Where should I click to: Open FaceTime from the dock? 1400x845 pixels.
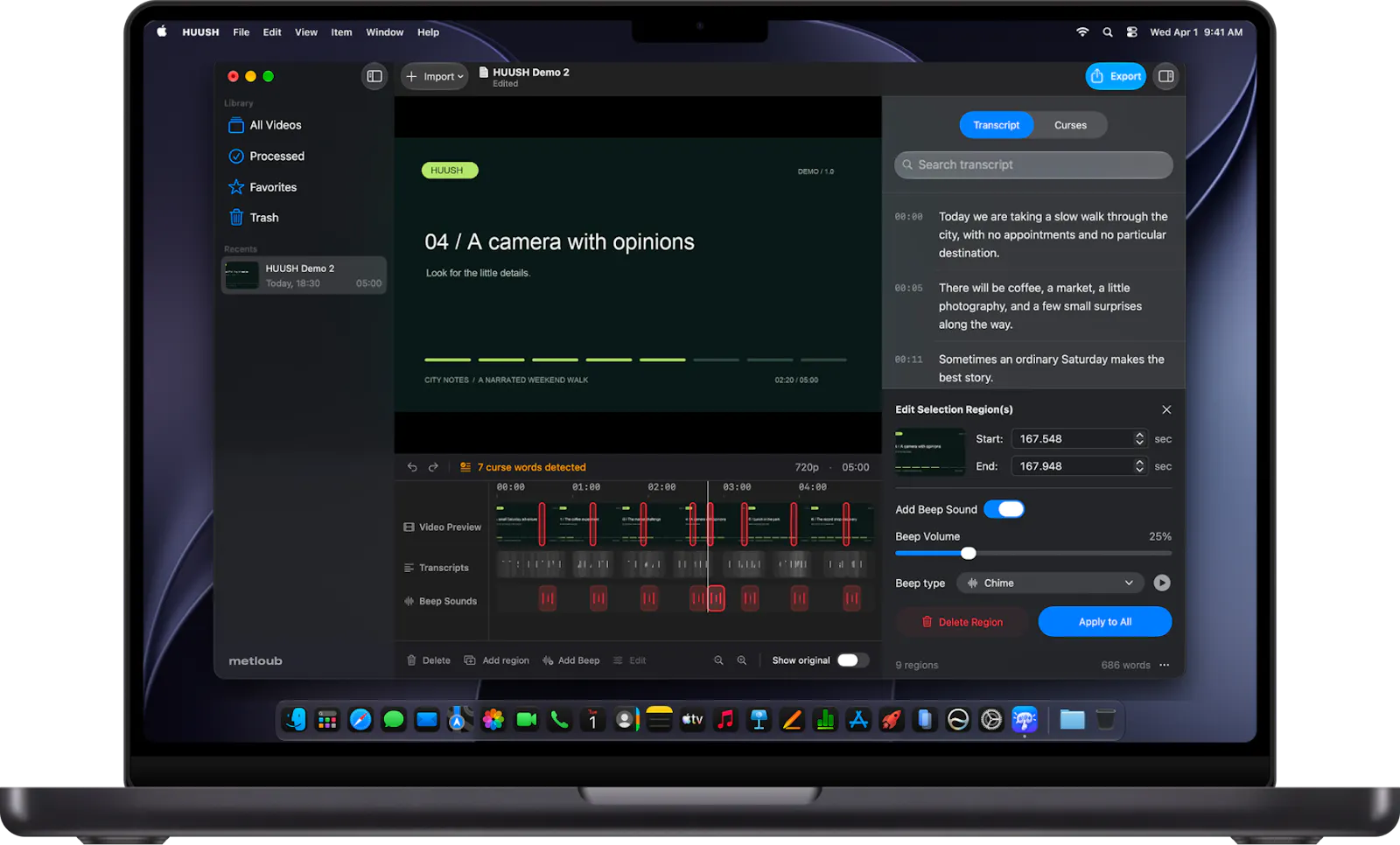pos(527,720)
